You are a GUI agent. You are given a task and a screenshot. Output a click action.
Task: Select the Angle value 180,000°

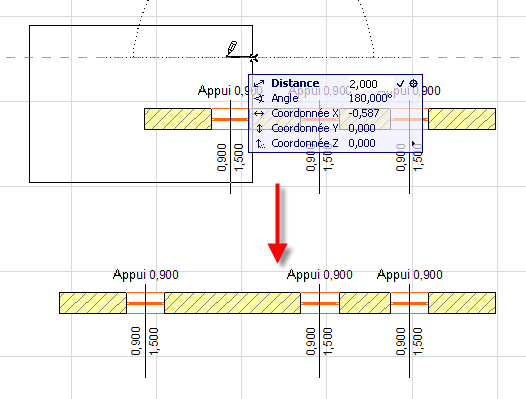point(370,98)
